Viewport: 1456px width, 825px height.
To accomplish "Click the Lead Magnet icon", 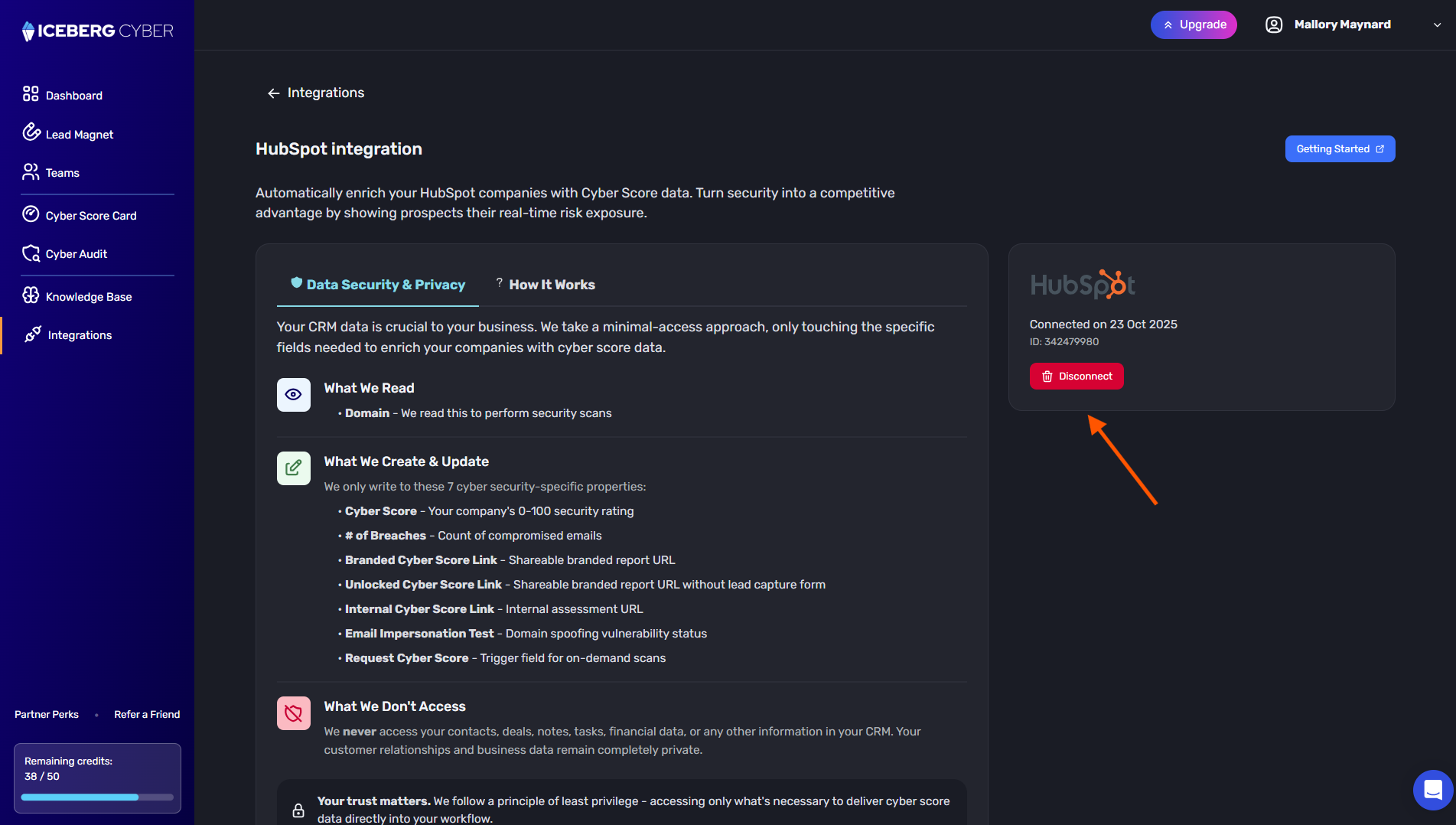I will click(31, 132).
